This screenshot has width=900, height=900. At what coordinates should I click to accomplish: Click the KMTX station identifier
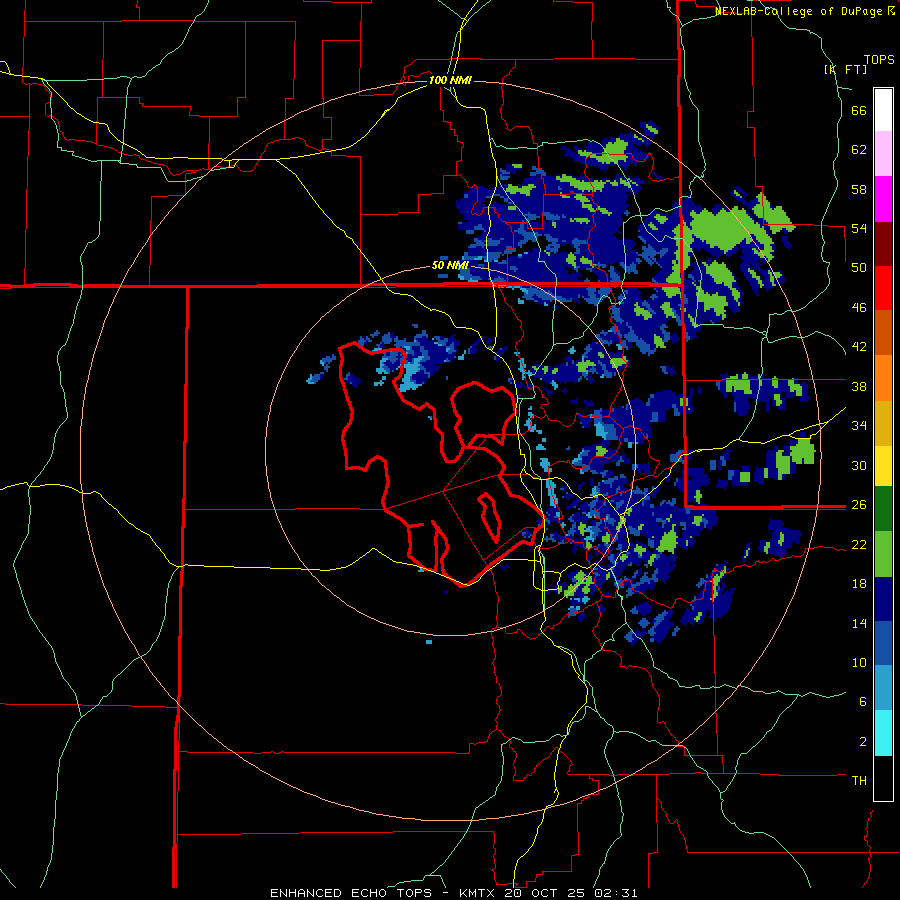coord(477,893)
